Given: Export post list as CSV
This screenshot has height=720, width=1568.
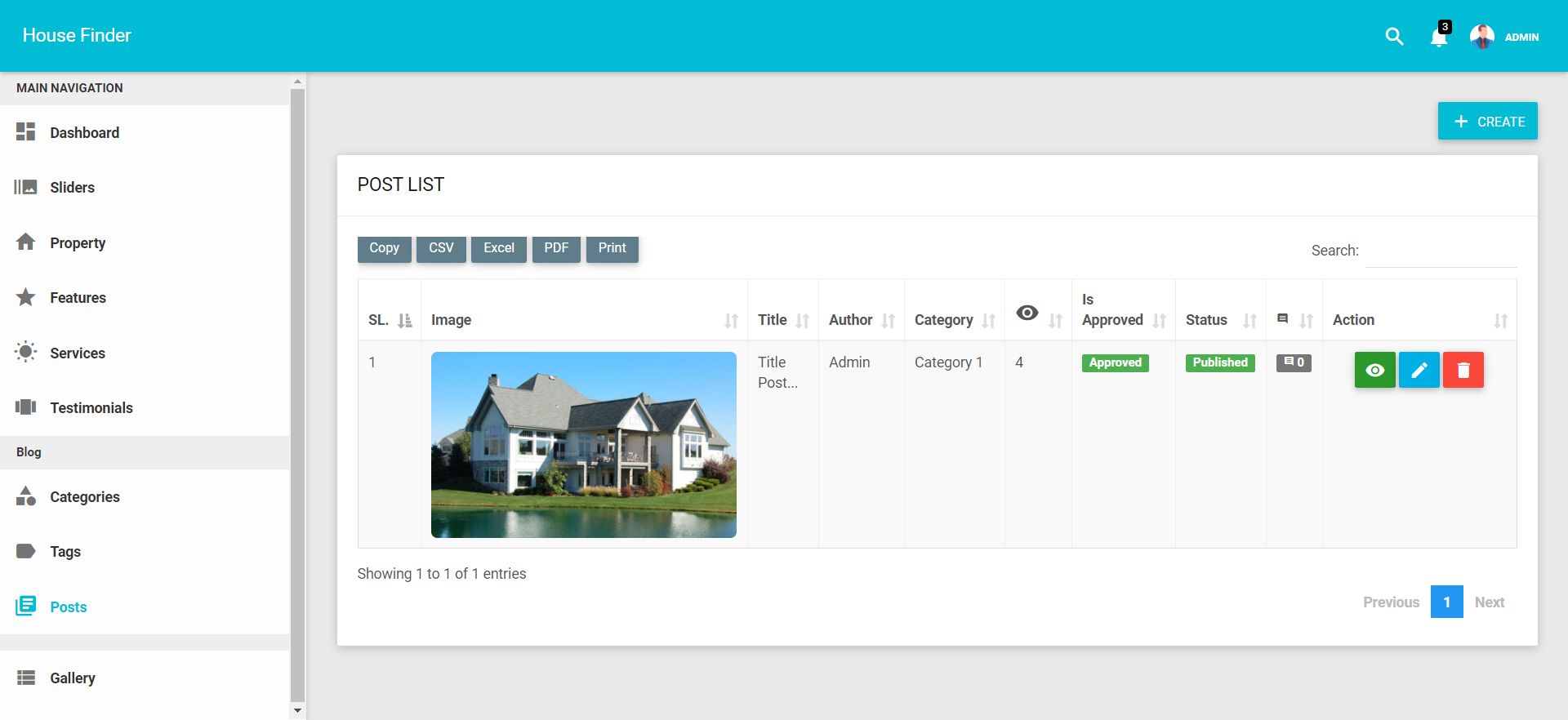Looking at the screenshot, I should coord(441,248).
